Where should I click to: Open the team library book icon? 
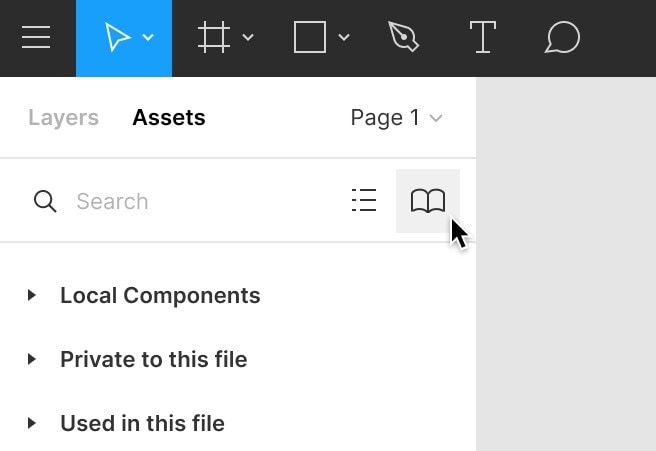(x=428, y=201)
